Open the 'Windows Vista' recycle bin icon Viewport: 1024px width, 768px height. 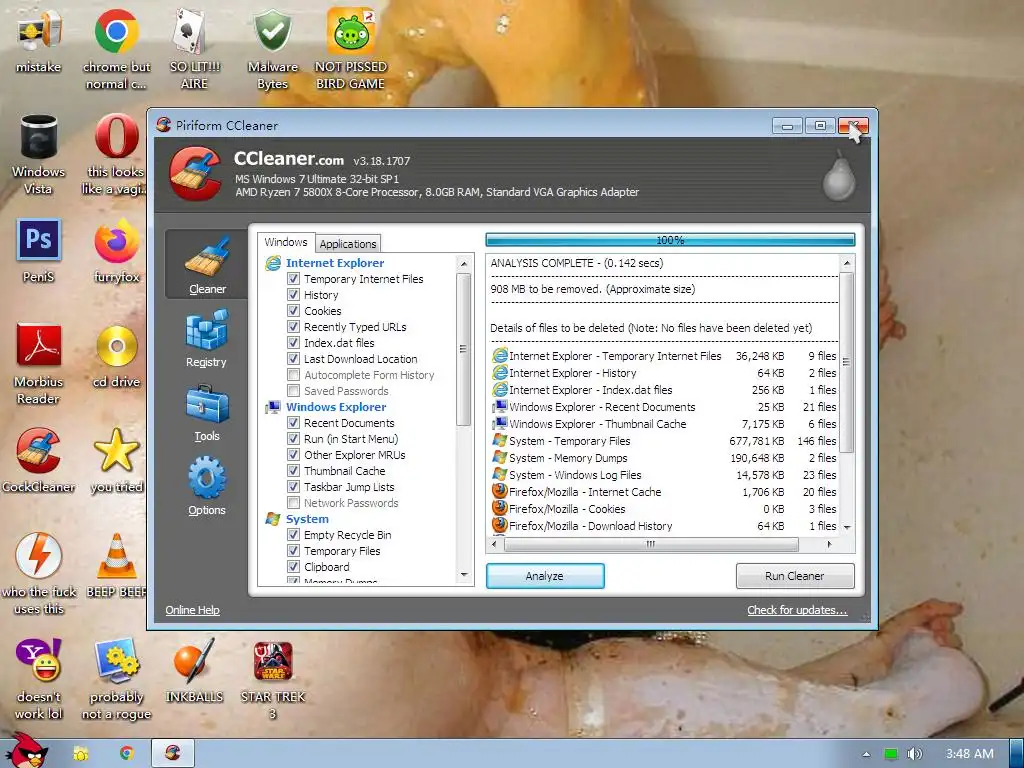(x=39, y=155)
